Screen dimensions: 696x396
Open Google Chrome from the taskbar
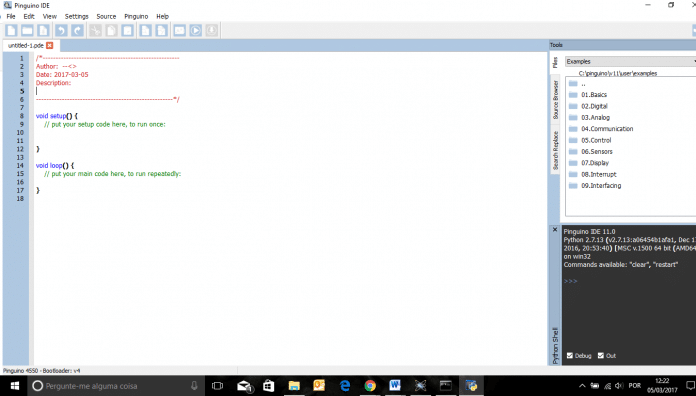click(370, 386)
